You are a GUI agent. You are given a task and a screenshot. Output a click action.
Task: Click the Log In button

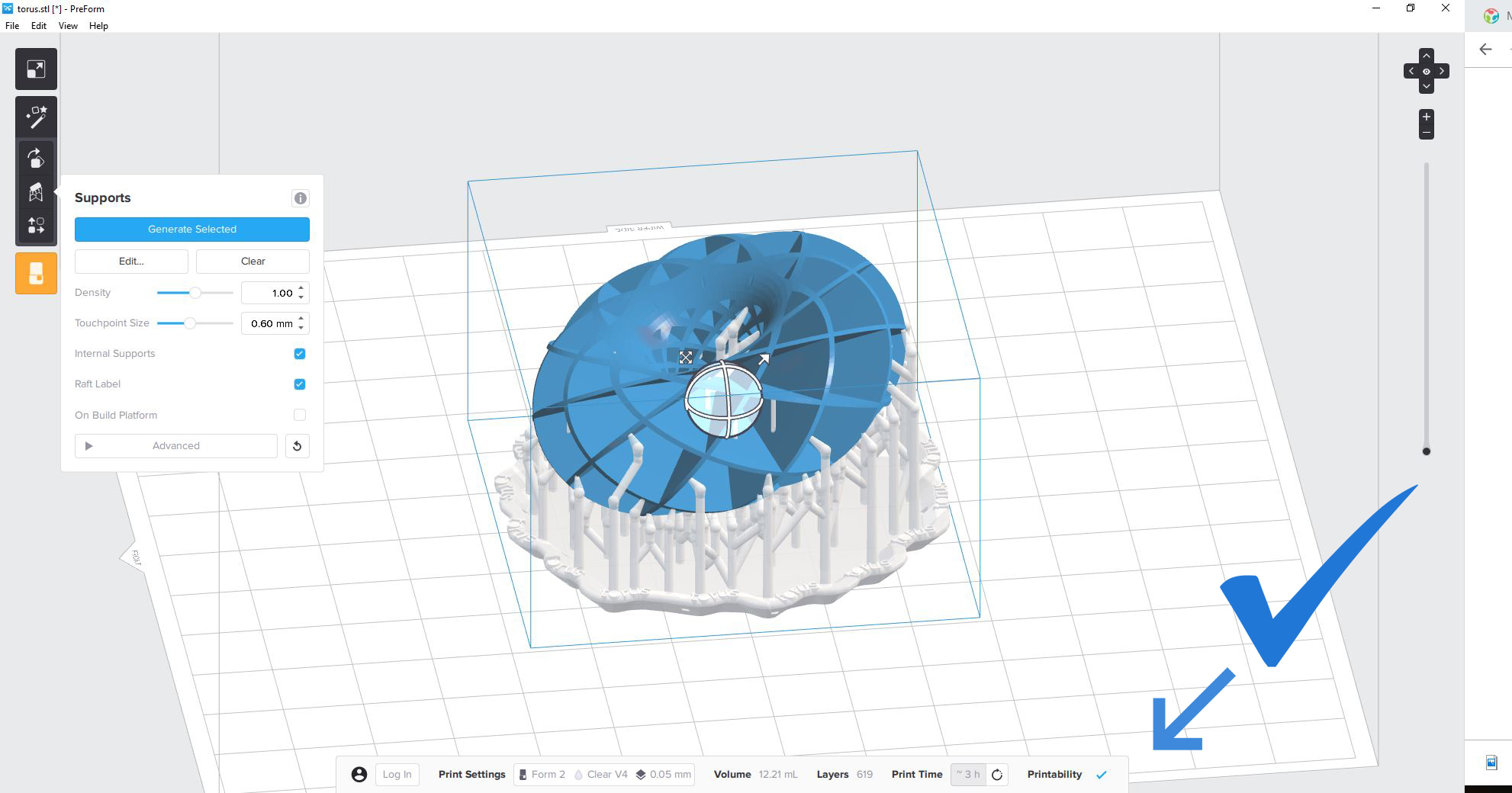[397, 775]
